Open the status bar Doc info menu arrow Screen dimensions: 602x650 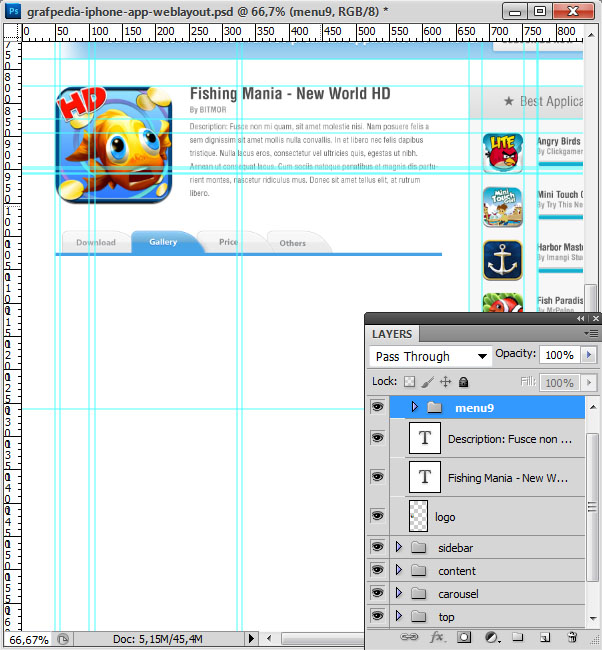coord(251,639)
